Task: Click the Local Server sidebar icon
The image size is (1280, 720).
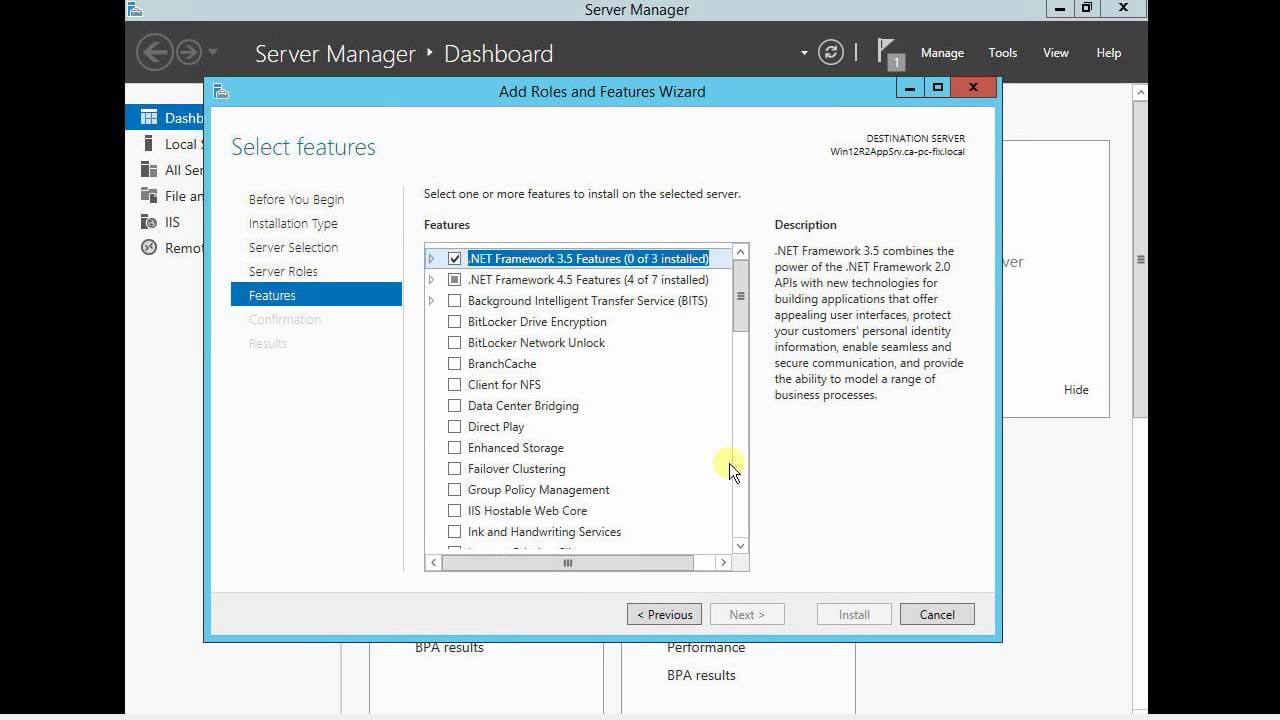Action: point(149,143)
